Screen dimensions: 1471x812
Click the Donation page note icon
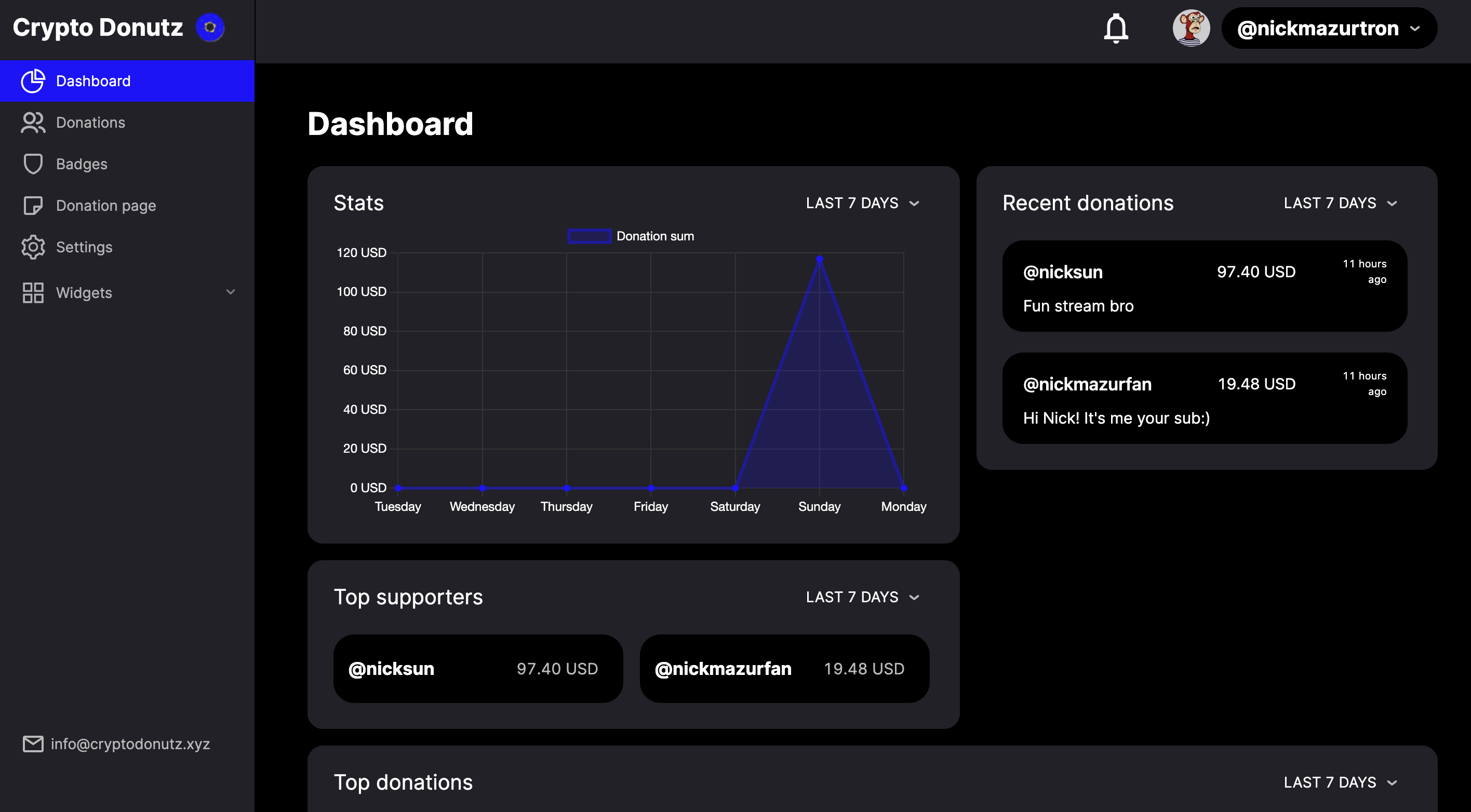click(33, 206)
